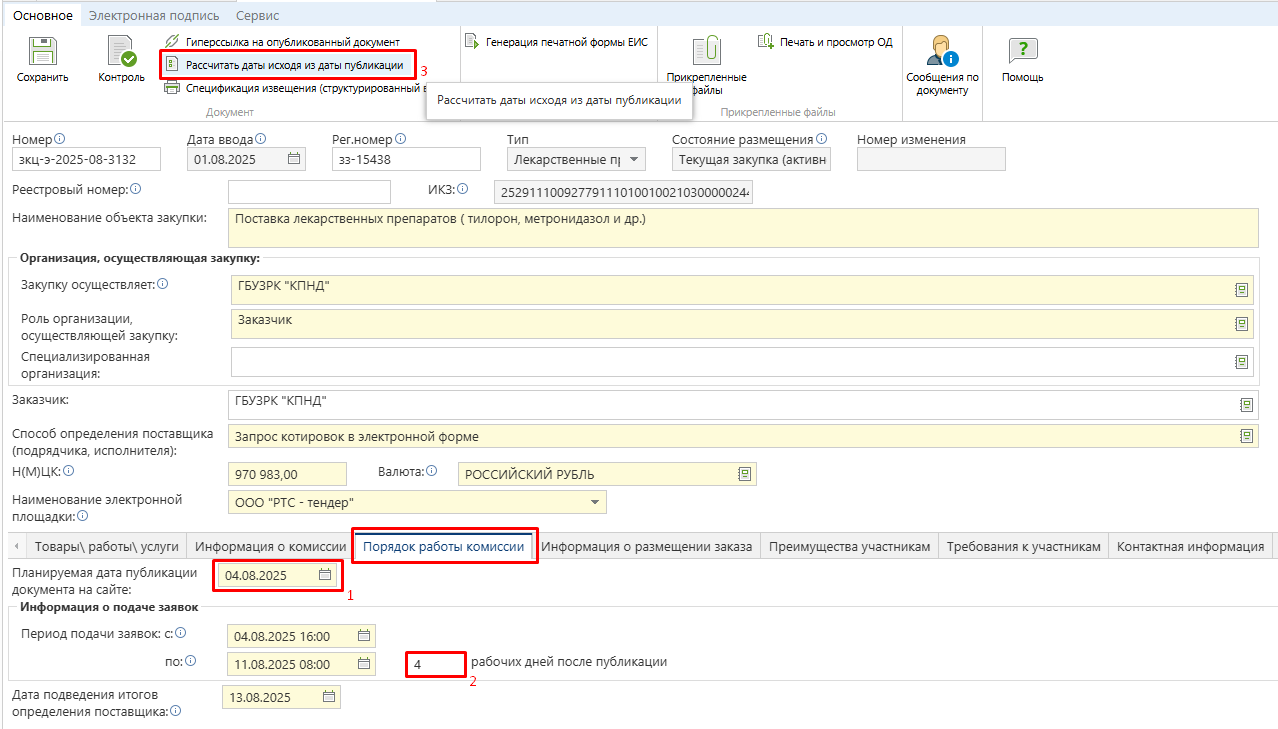Viewport: 1278px width, 729px height.
Task: Click info icon beside Период подачи заявок: с
Action: (181, 633)
